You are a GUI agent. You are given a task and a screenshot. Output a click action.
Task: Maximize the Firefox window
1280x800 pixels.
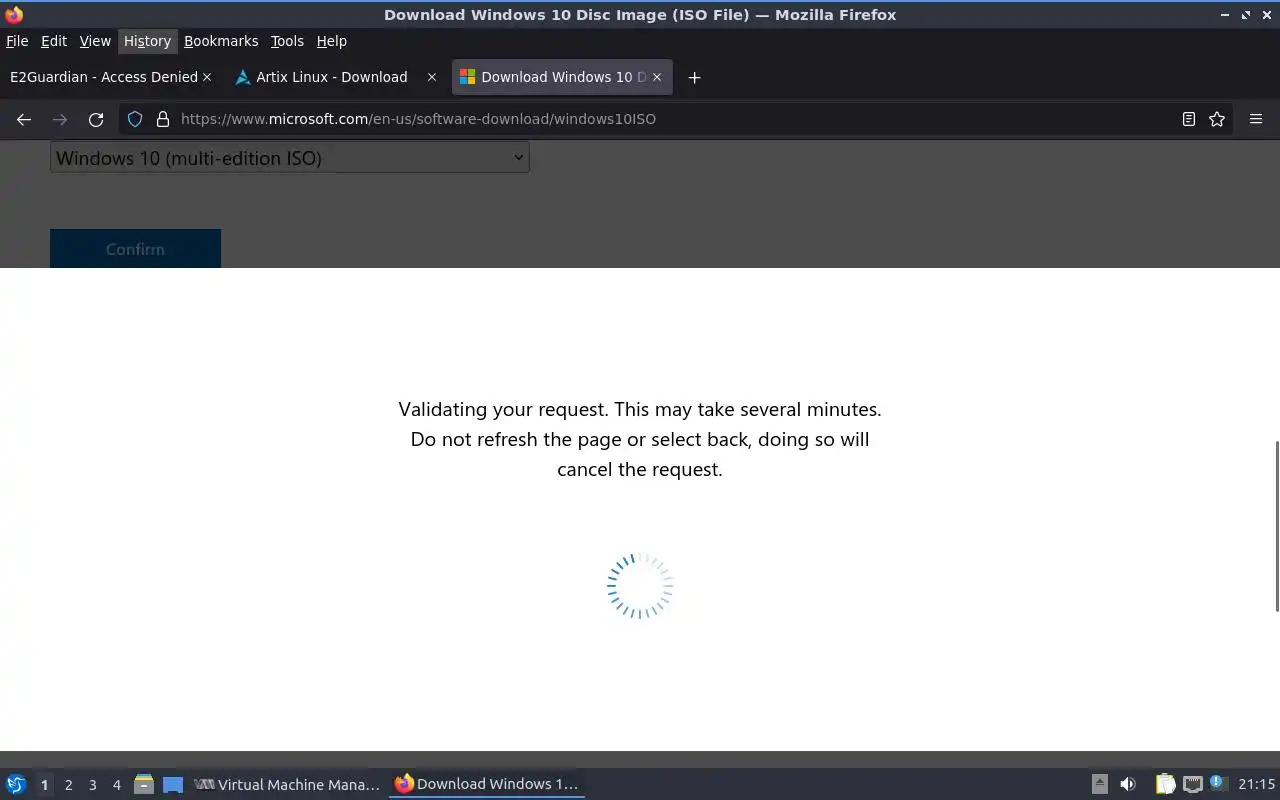click(1246, 15)
